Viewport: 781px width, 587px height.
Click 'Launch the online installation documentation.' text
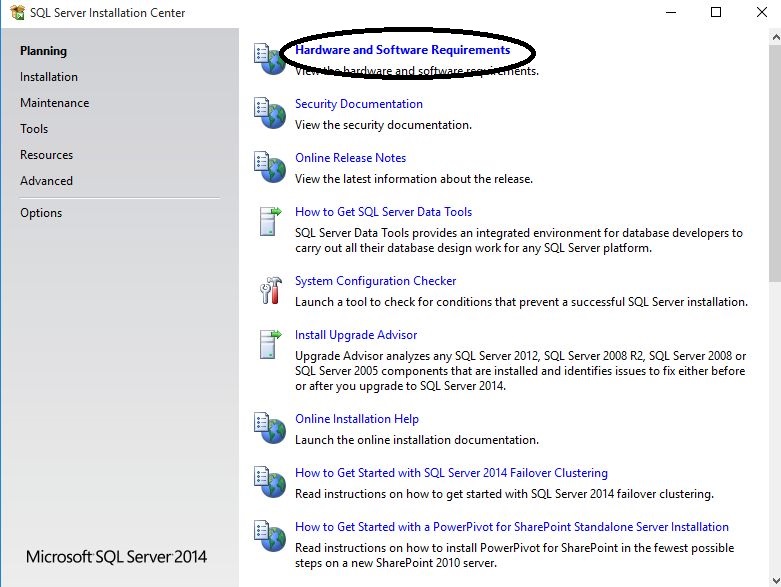[417, 440]
